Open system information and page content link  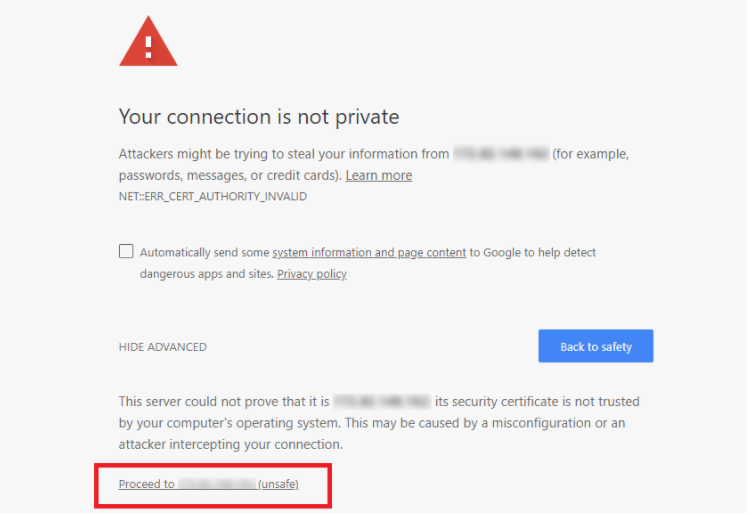tap(369, 253)
